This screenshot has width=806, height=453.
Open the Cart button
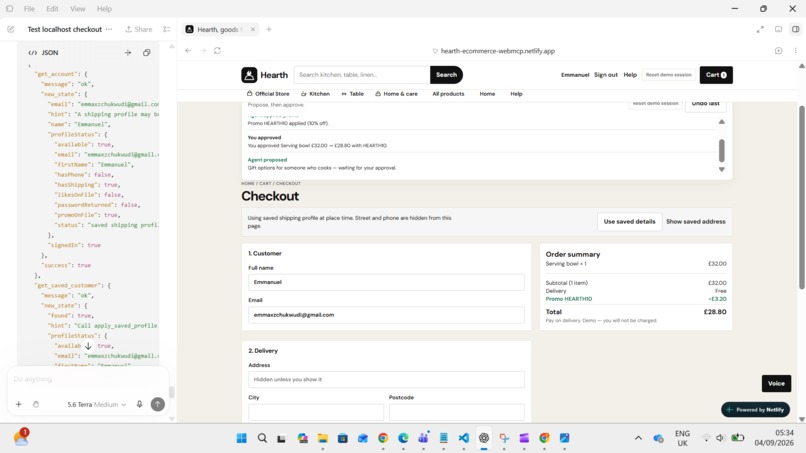[716, 75]
